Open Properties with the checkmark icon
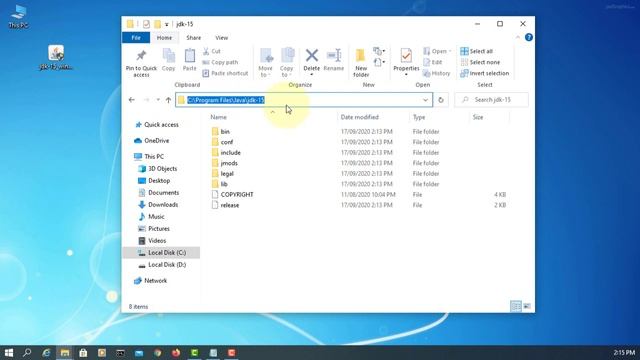The image size is (640, 360). pos(406,56)
